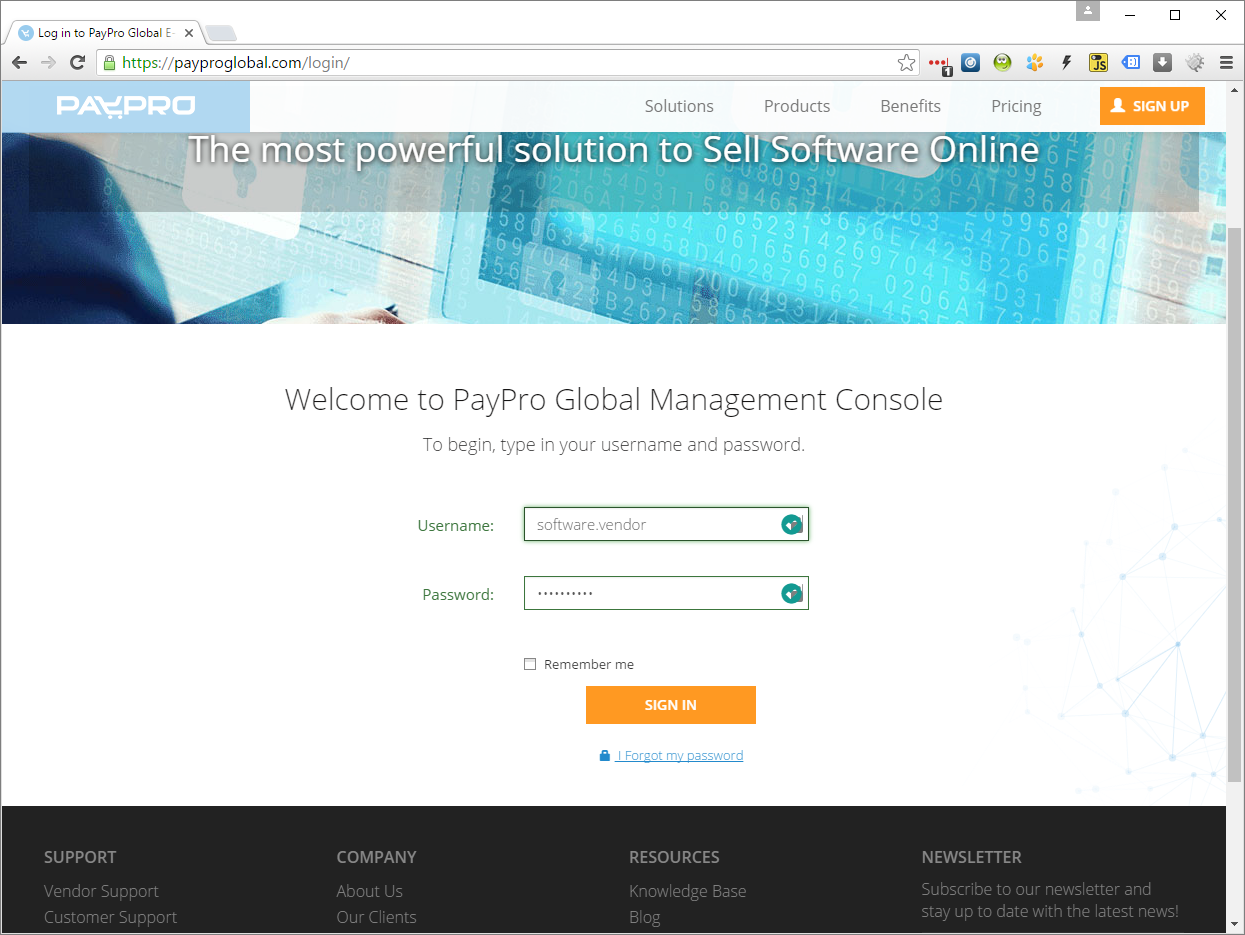This screenshot has width=1245, height=935.
Task: Click the RESOURCES footer heading
Action: pyautogui.click(x=674, y=857)
